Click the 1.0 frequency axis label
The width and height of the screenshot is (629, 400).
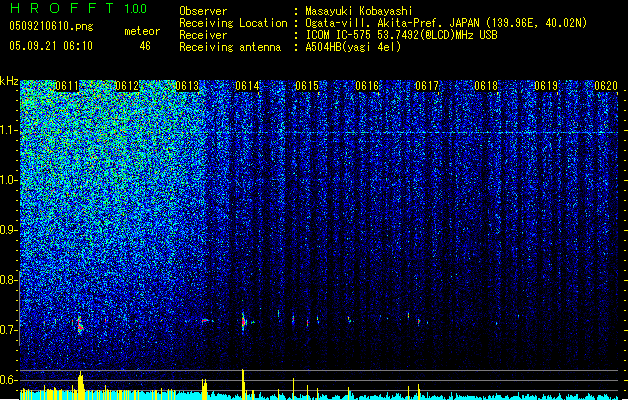(x=9, y=181)
